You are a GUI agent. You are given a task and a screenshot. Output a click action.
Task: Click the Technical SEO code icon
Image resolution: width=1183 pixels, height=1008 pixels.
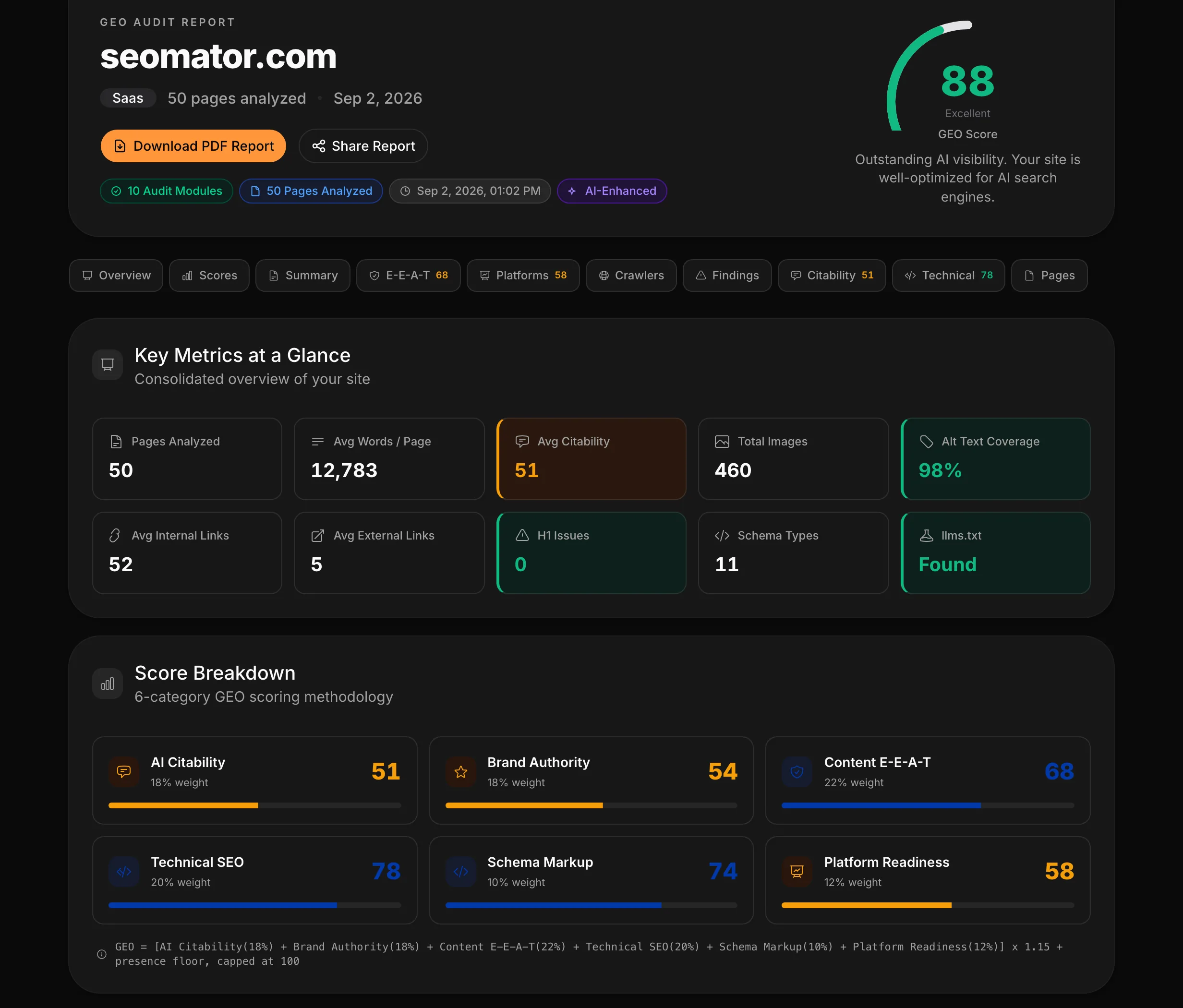pyautogui.click(x=124, y=872)
